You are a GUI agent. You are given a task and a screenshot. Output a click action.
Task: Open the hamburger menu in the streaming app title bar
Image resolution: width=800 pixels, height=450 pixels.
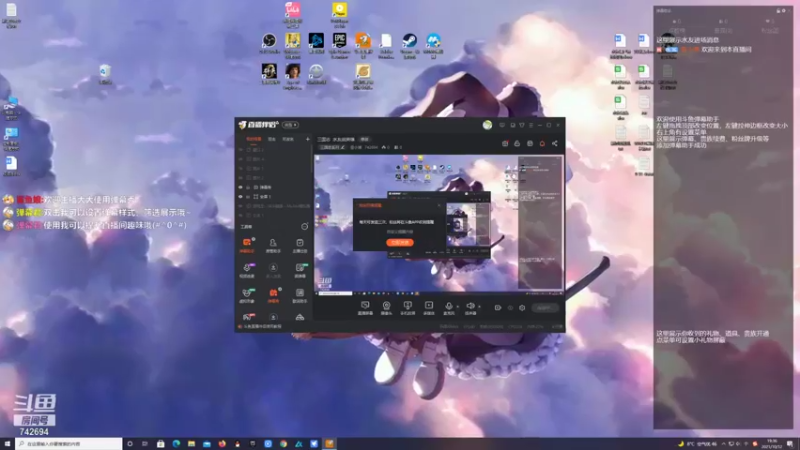coord(531,125)
